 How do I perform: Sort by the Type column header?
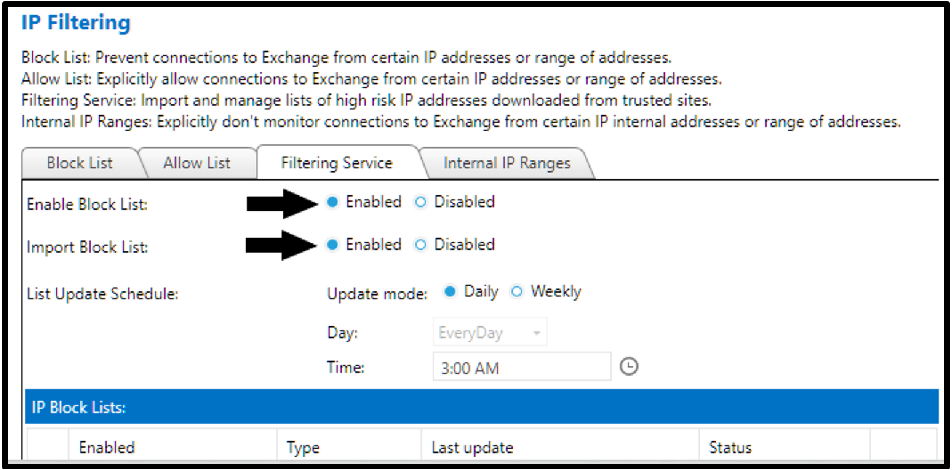[x=349, y=448]
